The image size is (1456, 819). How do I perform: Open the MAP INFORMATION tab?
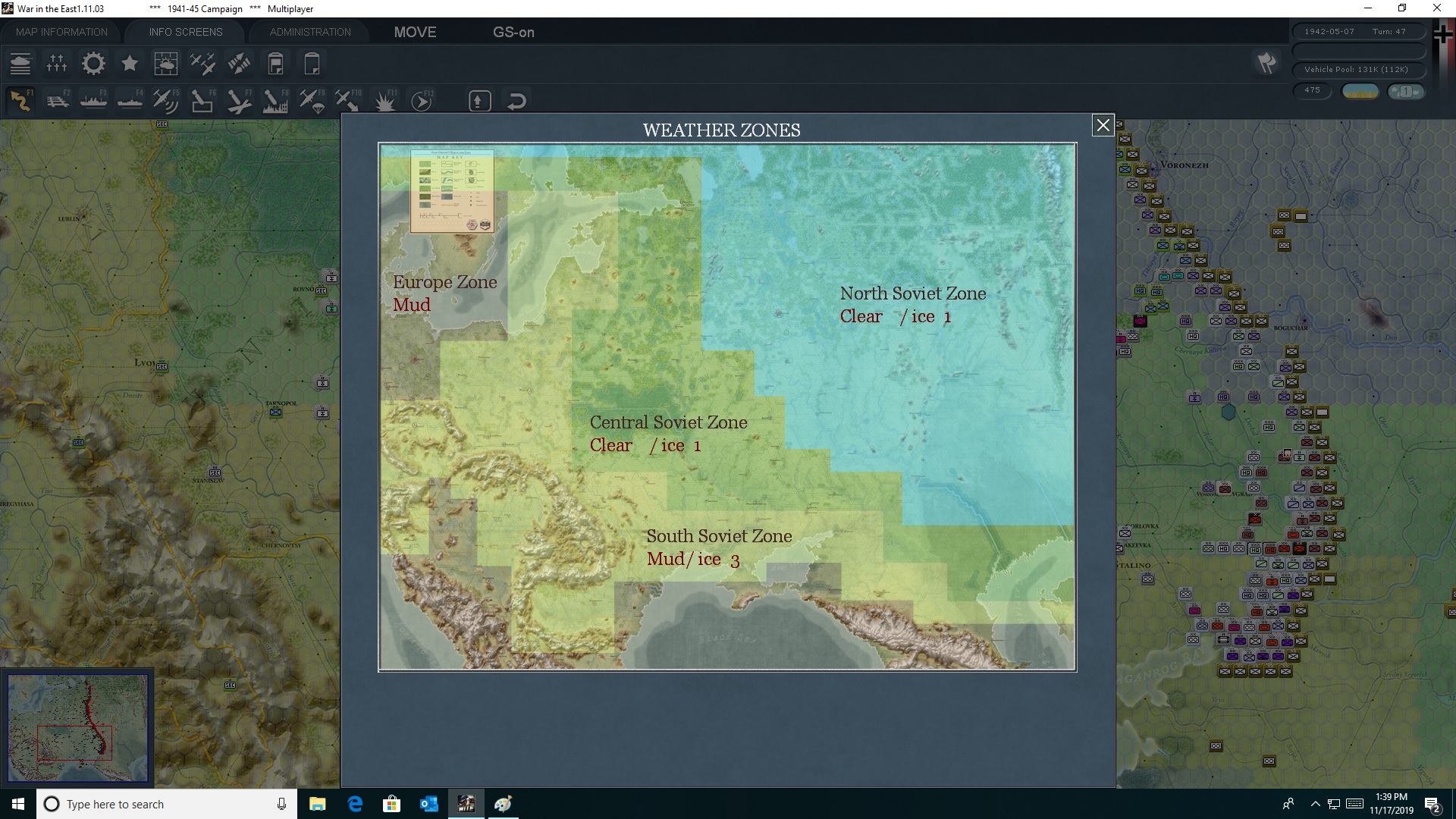[61, 32]
